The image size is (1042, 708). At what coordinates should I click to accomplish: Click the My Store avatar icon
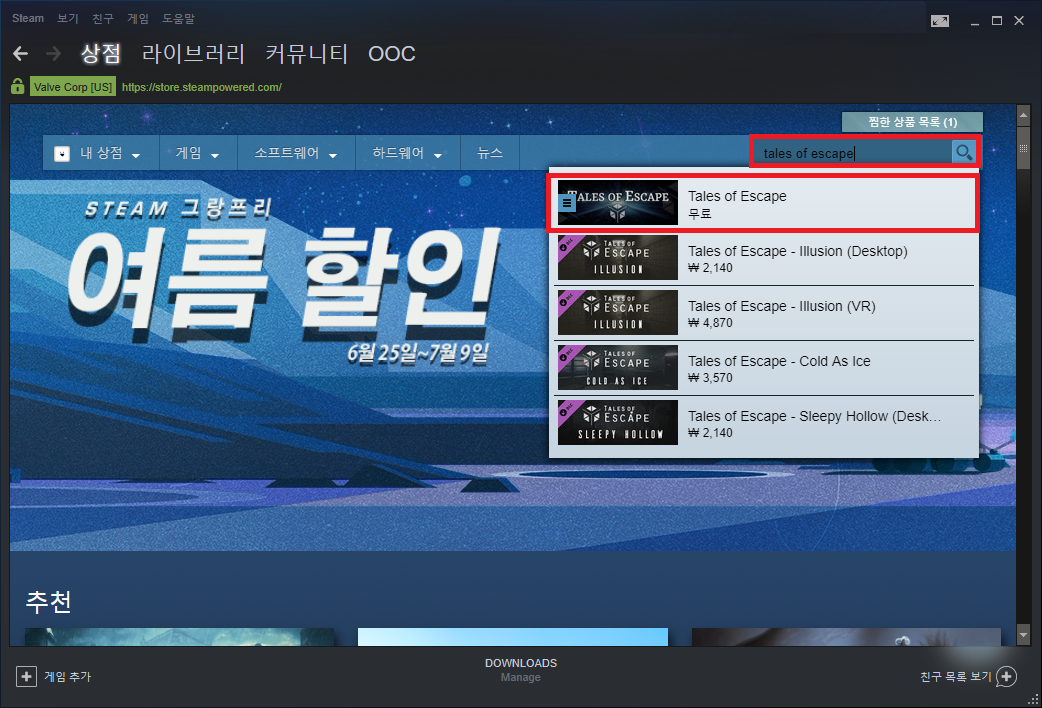[62, 154]
